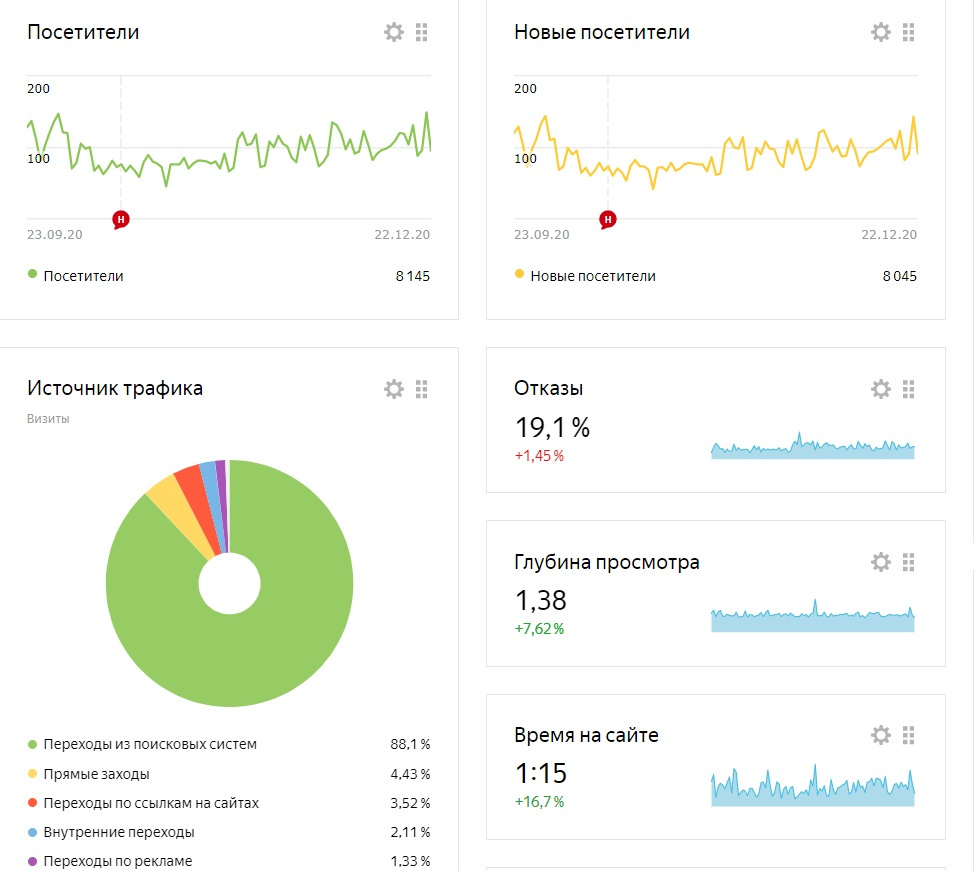
Task: Click the 19,1 % bounce rate value
Action: [552, 428]
